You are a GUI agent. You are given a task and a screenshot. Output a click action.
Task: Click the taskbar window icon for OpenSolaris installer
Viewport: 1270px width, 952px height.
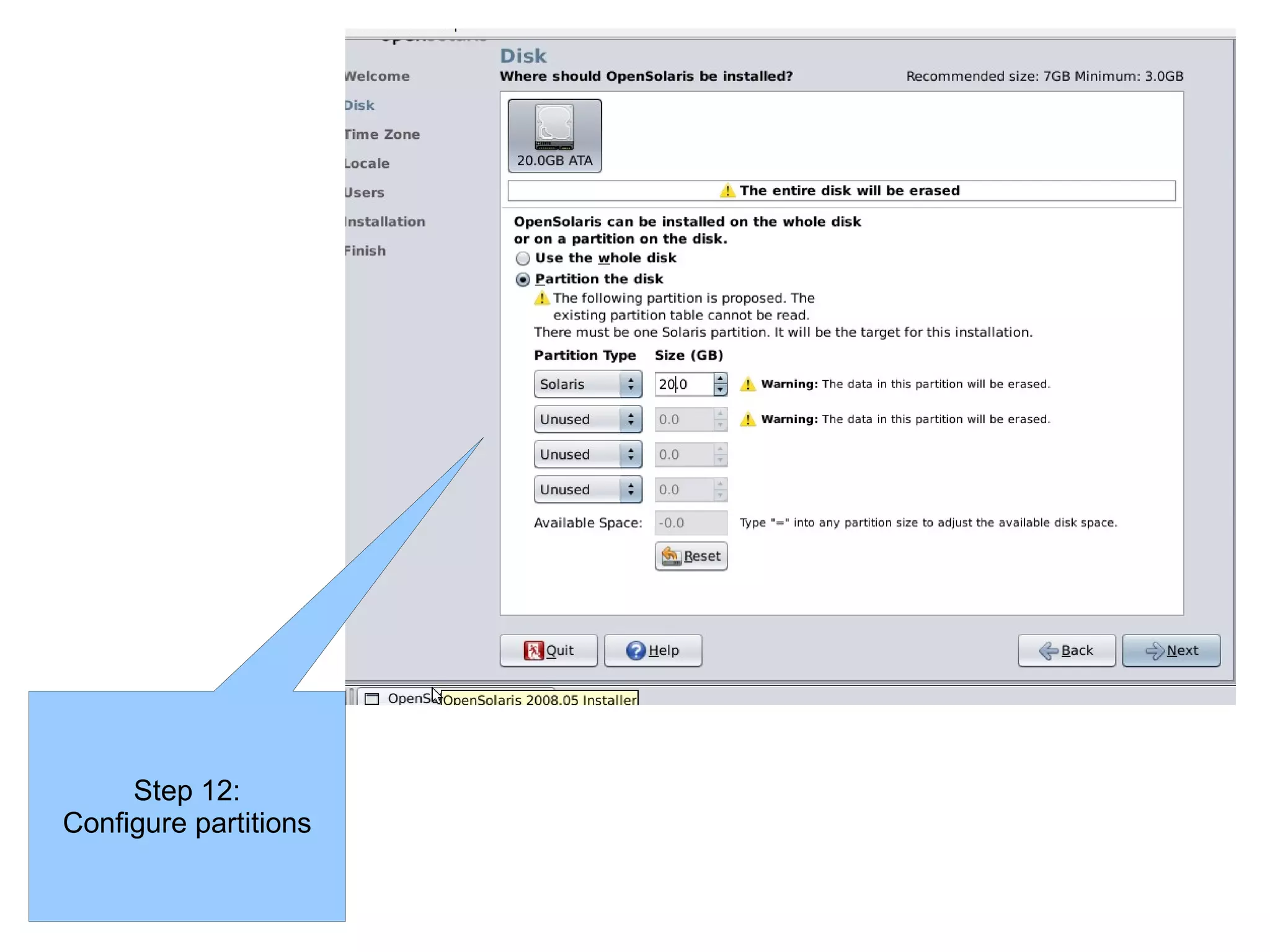(371, 699)
